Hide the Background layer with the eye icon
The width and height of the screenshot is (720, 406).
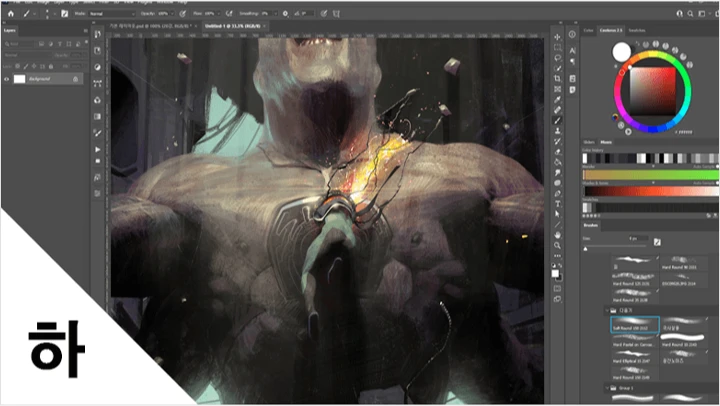tap(6, 79)
